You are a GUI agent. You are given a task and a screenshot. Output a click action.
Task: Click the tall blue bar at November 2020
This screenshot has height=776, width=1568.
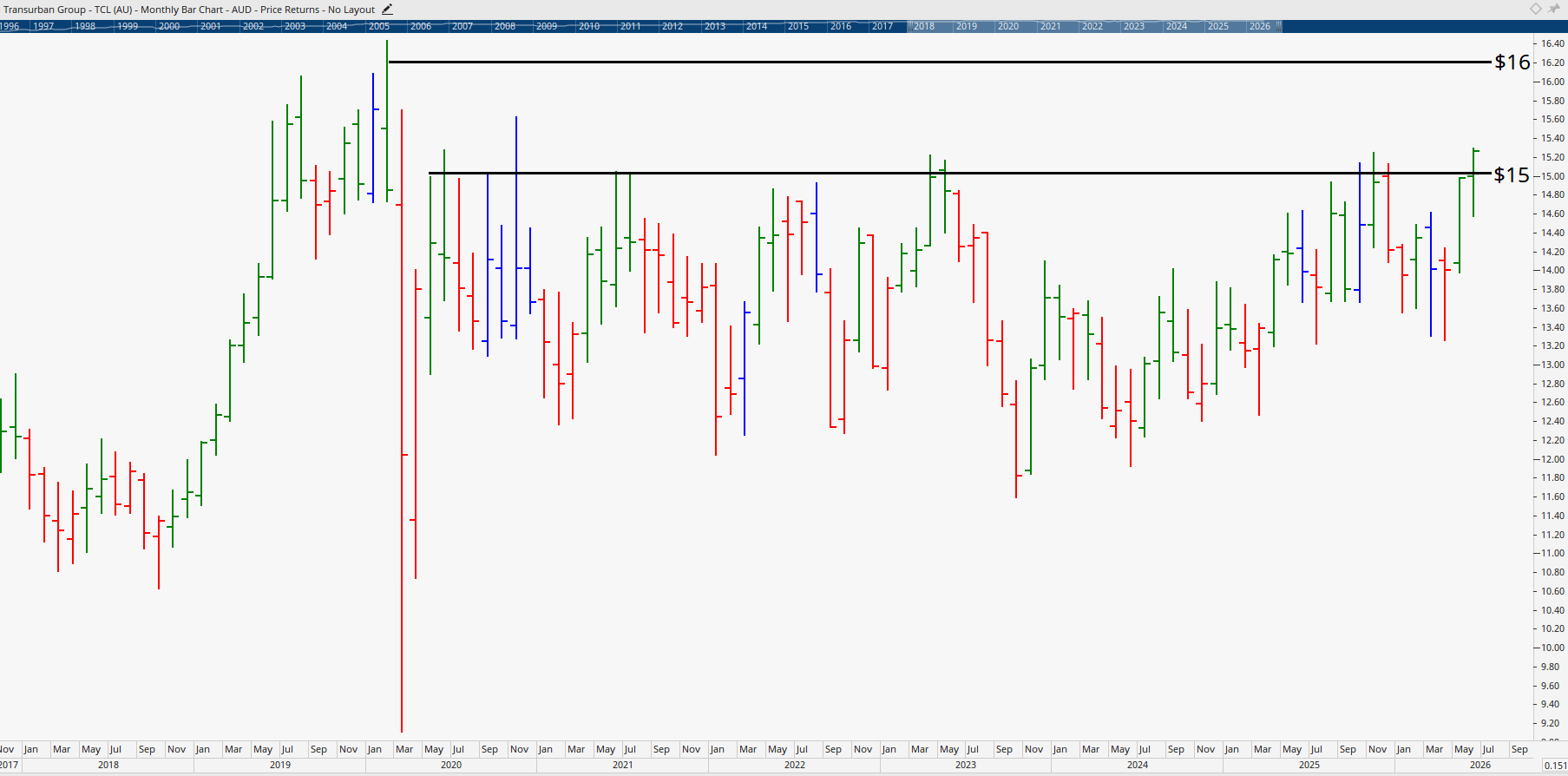(516, 227)
